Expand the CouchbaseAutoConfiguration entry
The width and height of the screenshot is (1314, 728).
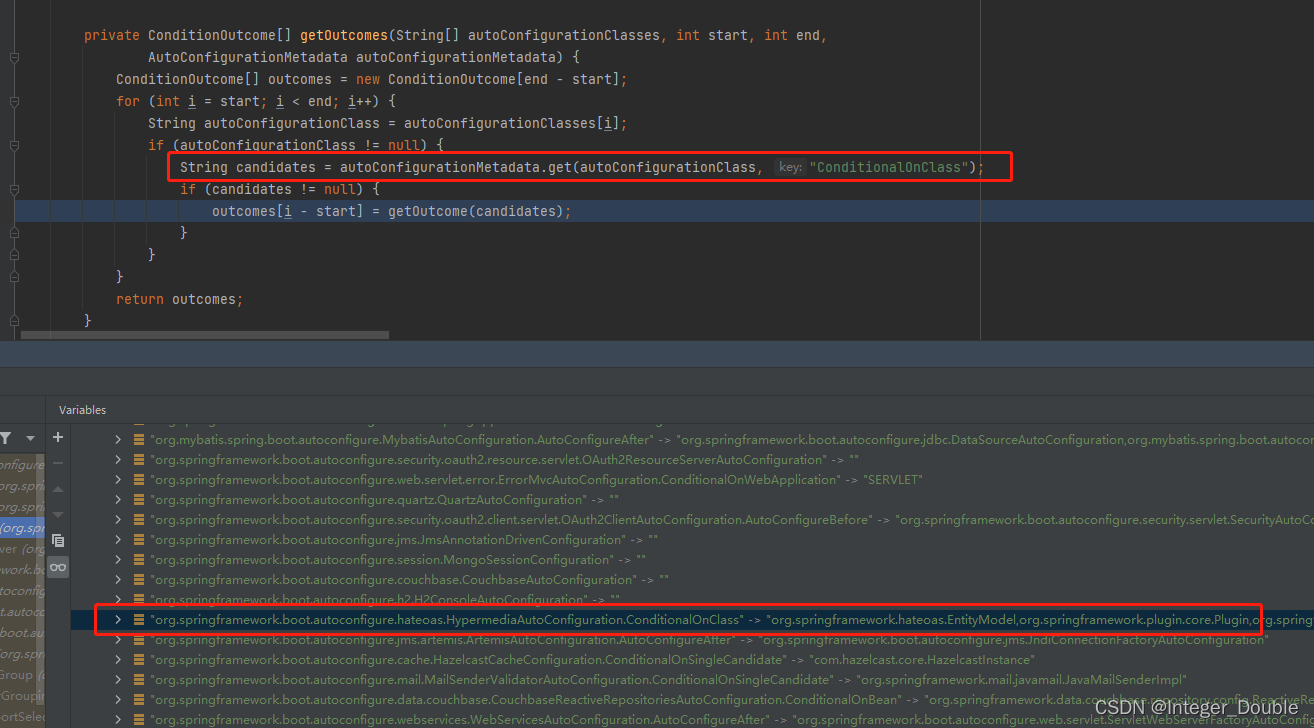pyautogui.click(x=118, y=580)
